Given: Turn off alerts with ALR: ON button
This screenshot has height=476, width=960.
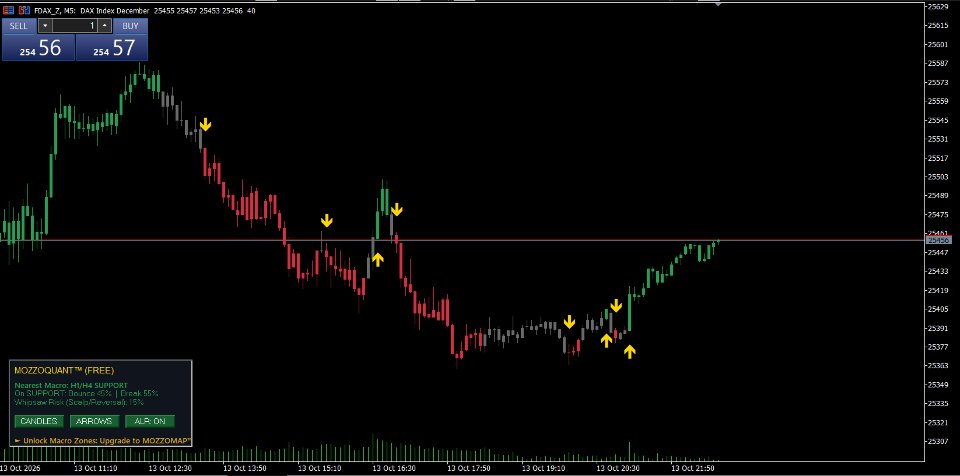Looking at the screenshot, I should 150,421.
